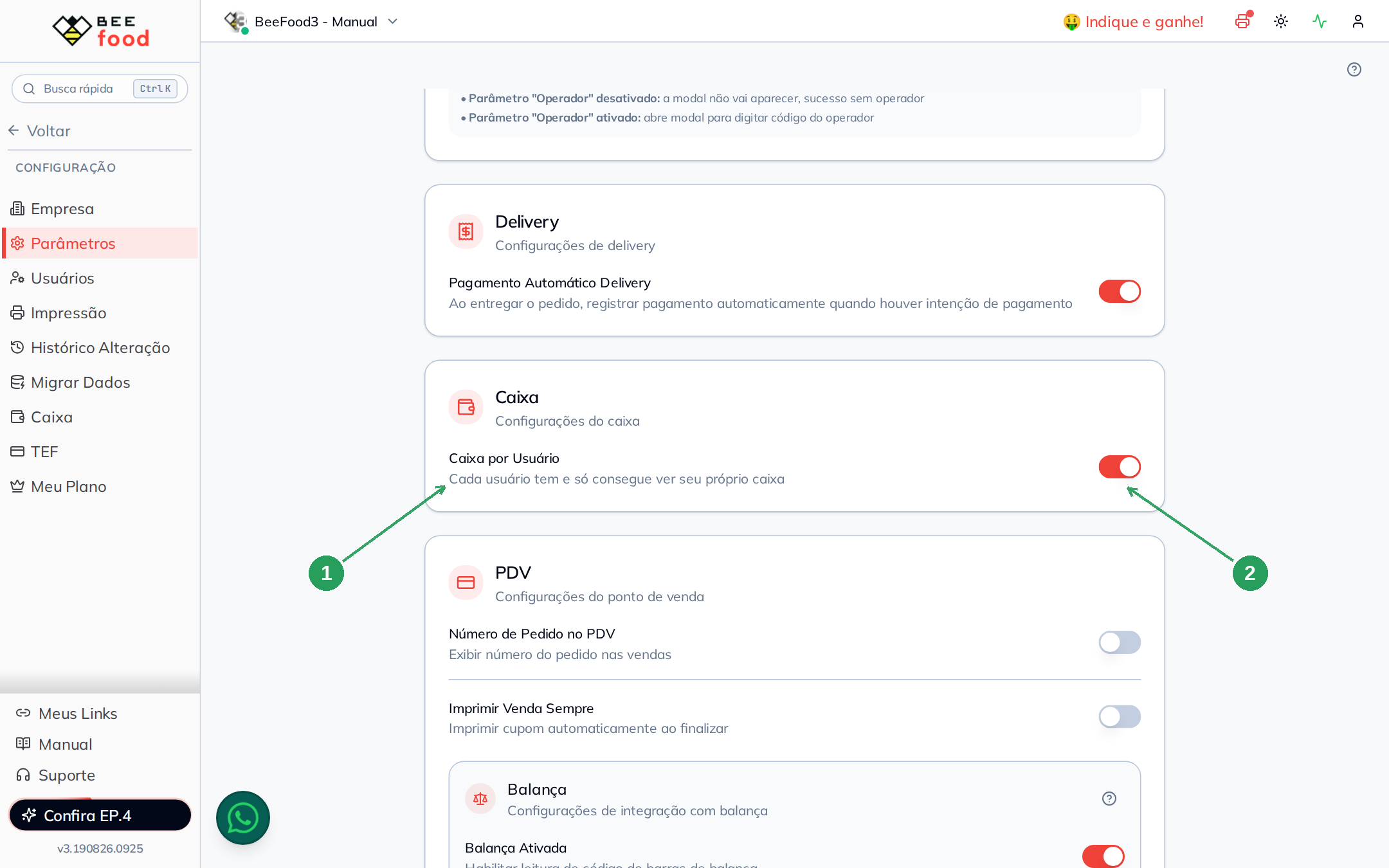
Task: Click the Histórico Alteração clock icon
Action: pyautogui.click(x=17, y=347)
